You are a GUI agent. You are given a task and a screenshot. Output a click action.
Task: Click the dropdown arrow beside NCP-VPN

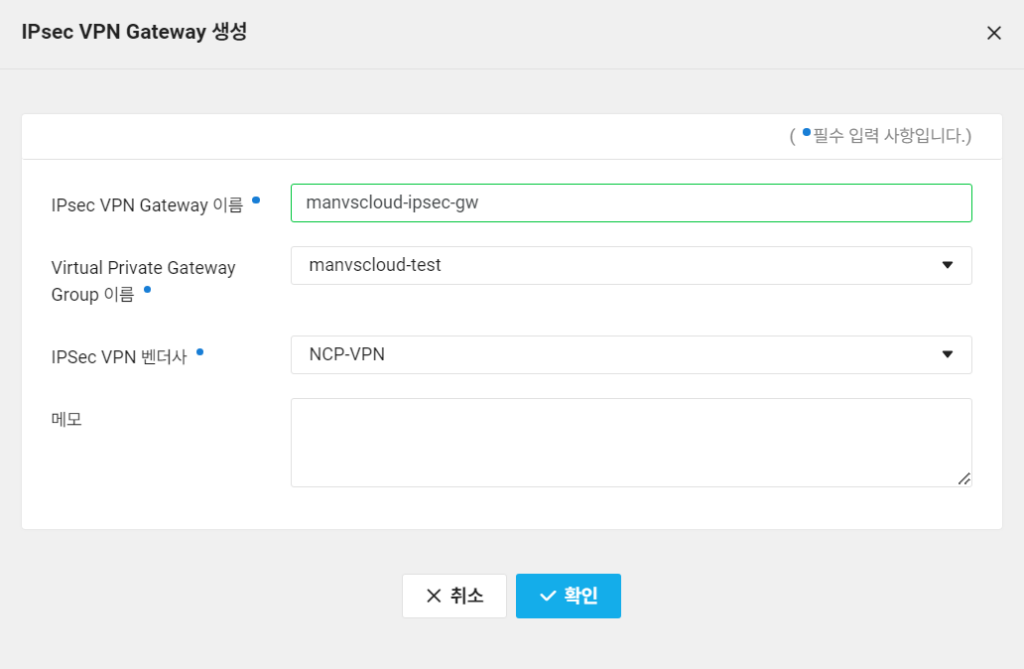(x=947, y=354)
